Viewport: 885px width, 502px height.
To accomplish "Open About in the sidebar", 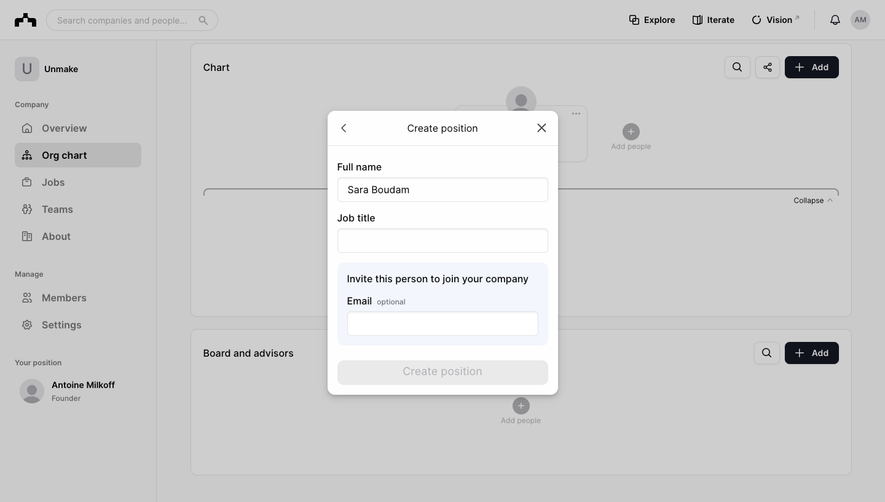I will click(x=78, y=237).
